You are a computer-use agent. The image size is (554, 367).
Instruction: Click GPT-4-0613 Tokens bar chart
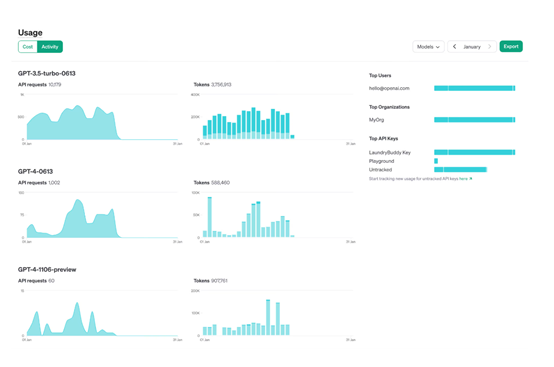click(274, 217)
